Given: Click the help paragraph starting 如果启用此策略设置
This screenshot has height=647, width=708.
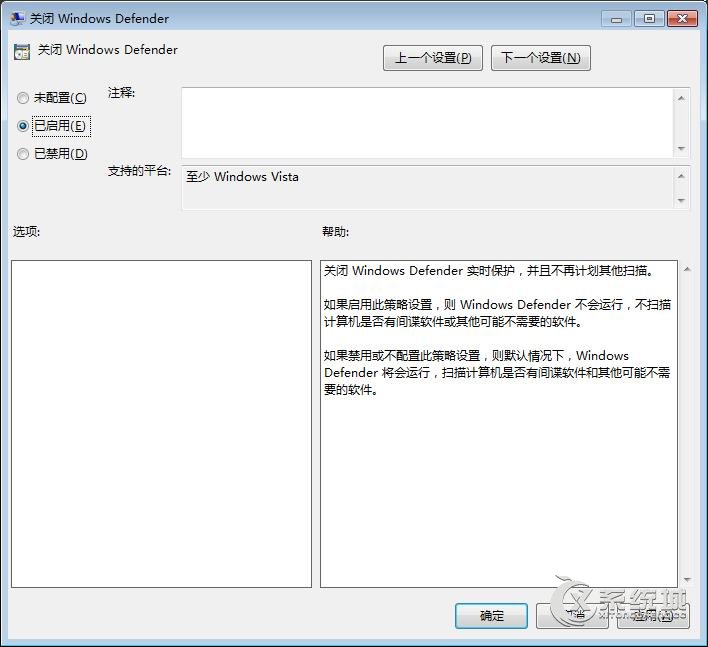Looking at the screenshot, I should point(497,313).
